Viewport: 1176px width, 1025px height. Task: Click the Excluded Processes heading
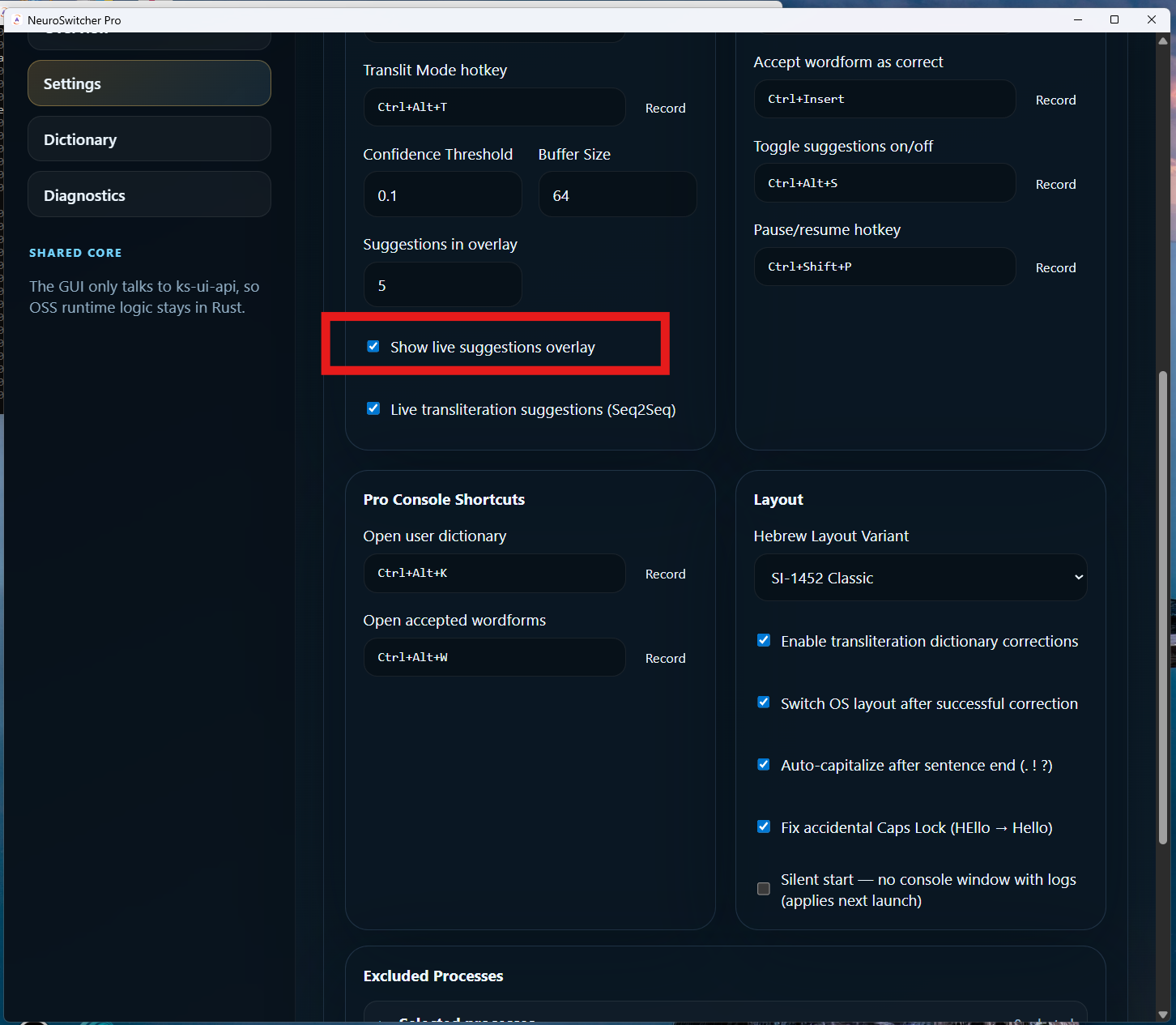click(433, 976)
